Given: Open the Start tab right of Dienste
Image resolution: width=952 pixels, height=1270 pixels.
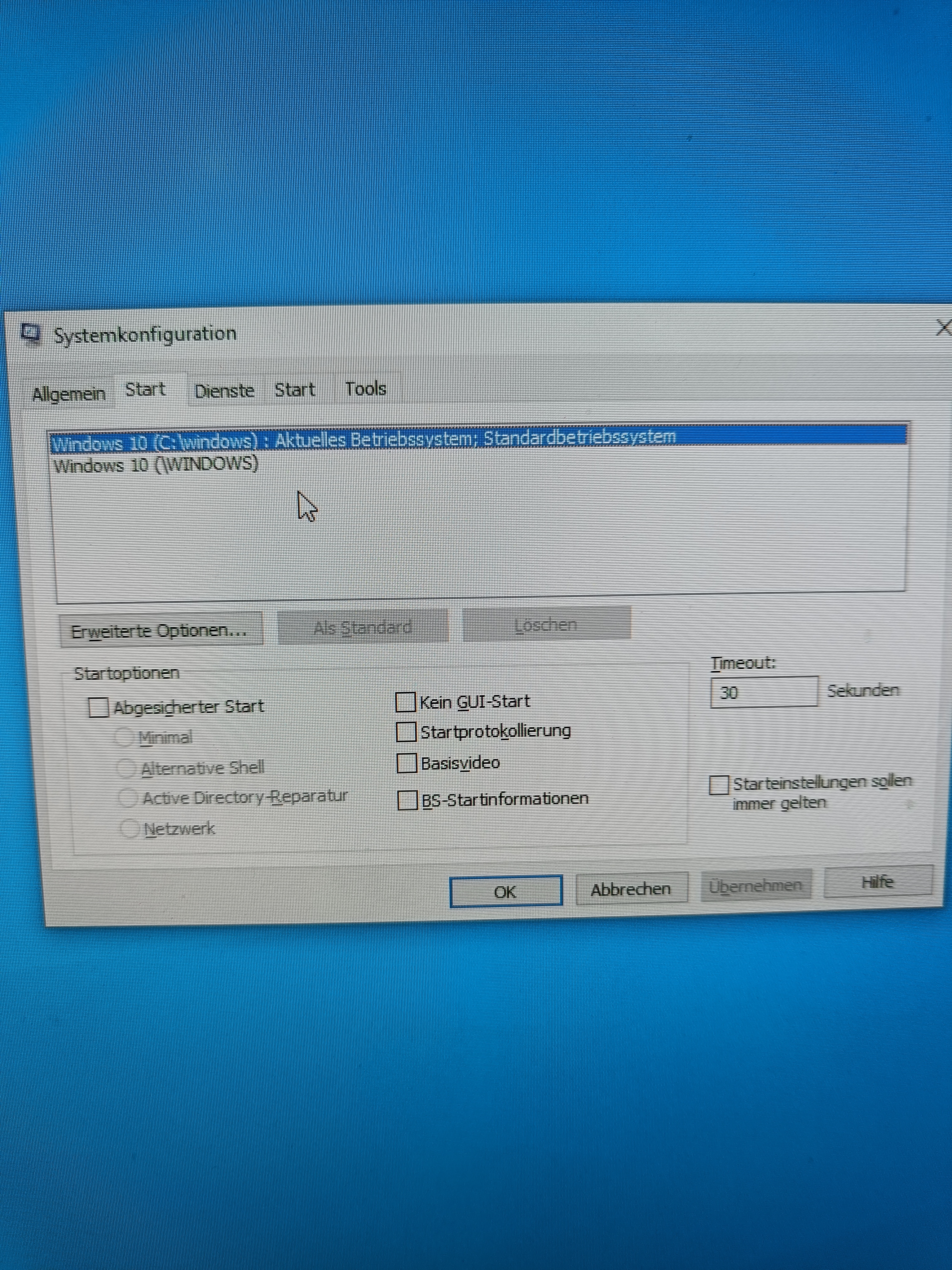Looking at the screenshot, I should [x=294, y=390].
